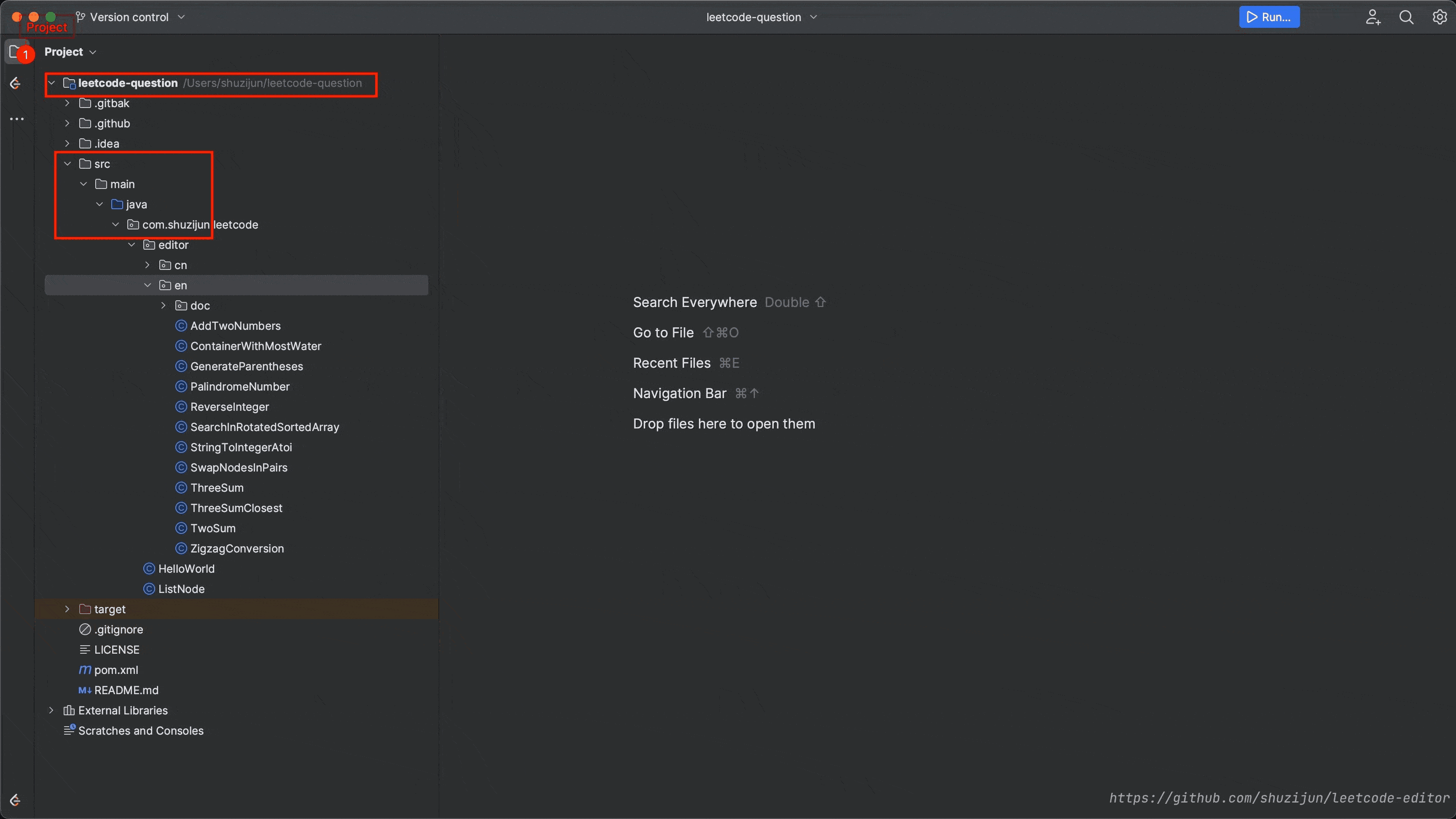The width and height of the screenshot is (1456, 819).
Task: Open the leetcode-question run configuration dropdown
Action: 761,17
